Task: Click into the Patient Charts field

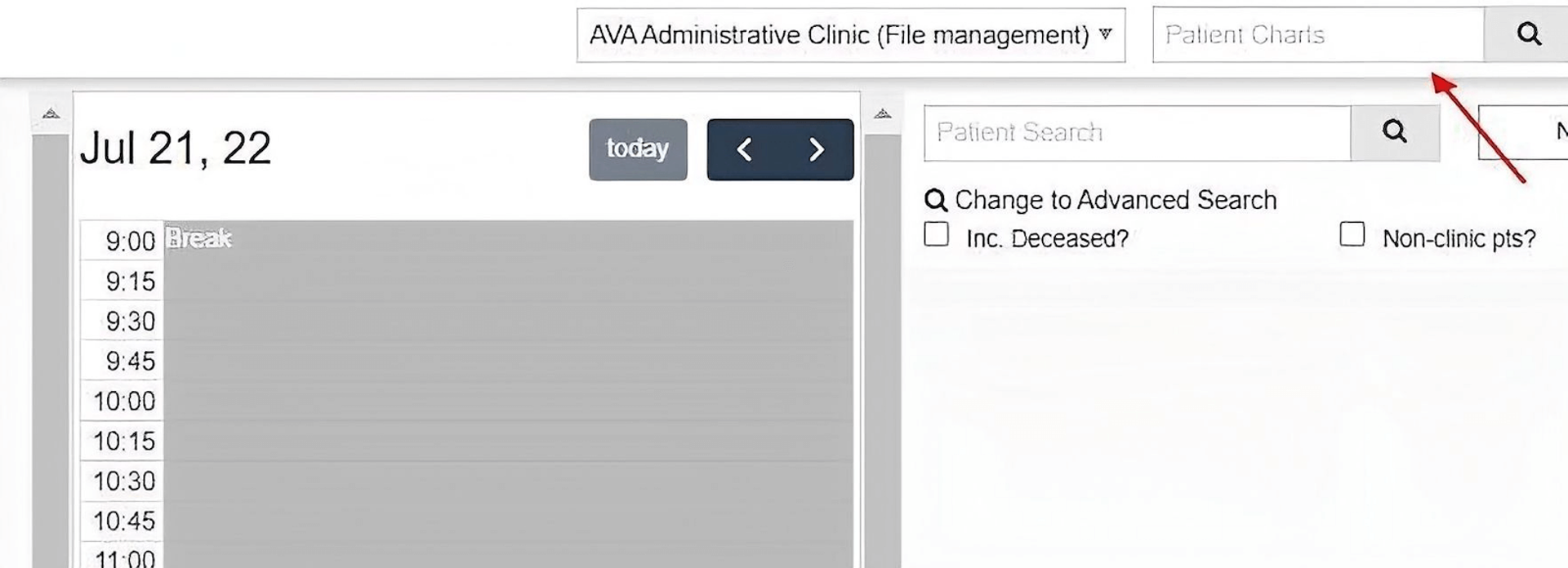Action: pos(1317,35)
